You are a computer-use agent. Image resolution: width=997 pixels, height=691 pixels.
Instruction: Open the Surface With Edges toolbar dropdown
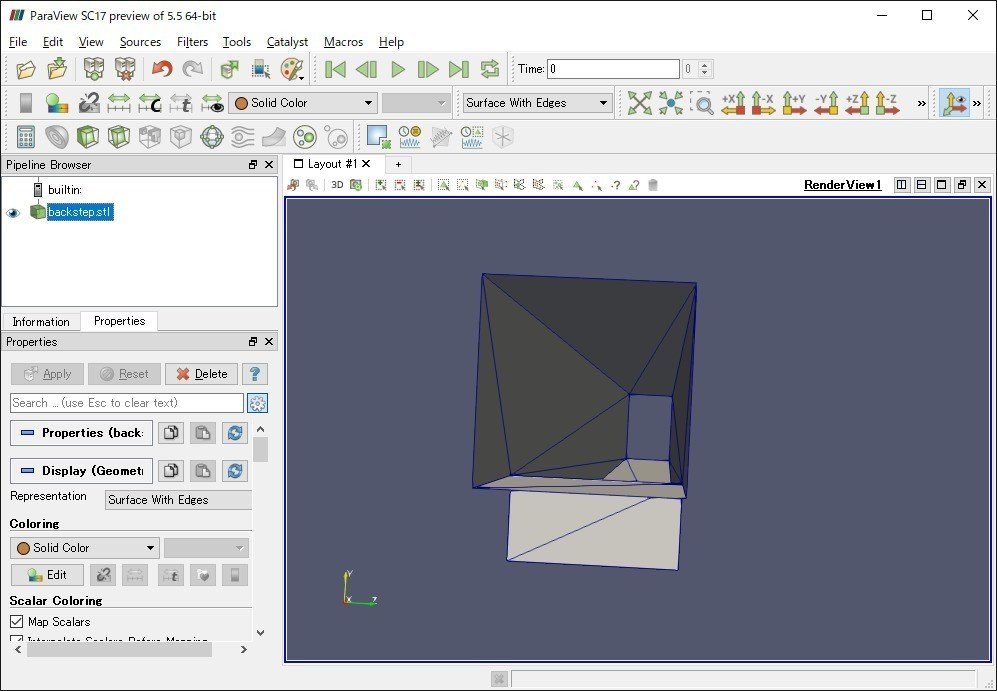(x=537, y=103)
